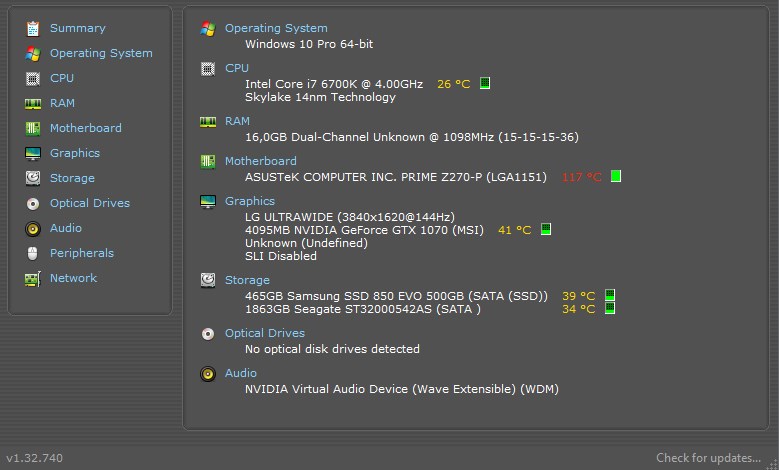
Task: Click the Peripherals mouse icon in sidebar
Action: pyautogui.click(x=33, y=253)
